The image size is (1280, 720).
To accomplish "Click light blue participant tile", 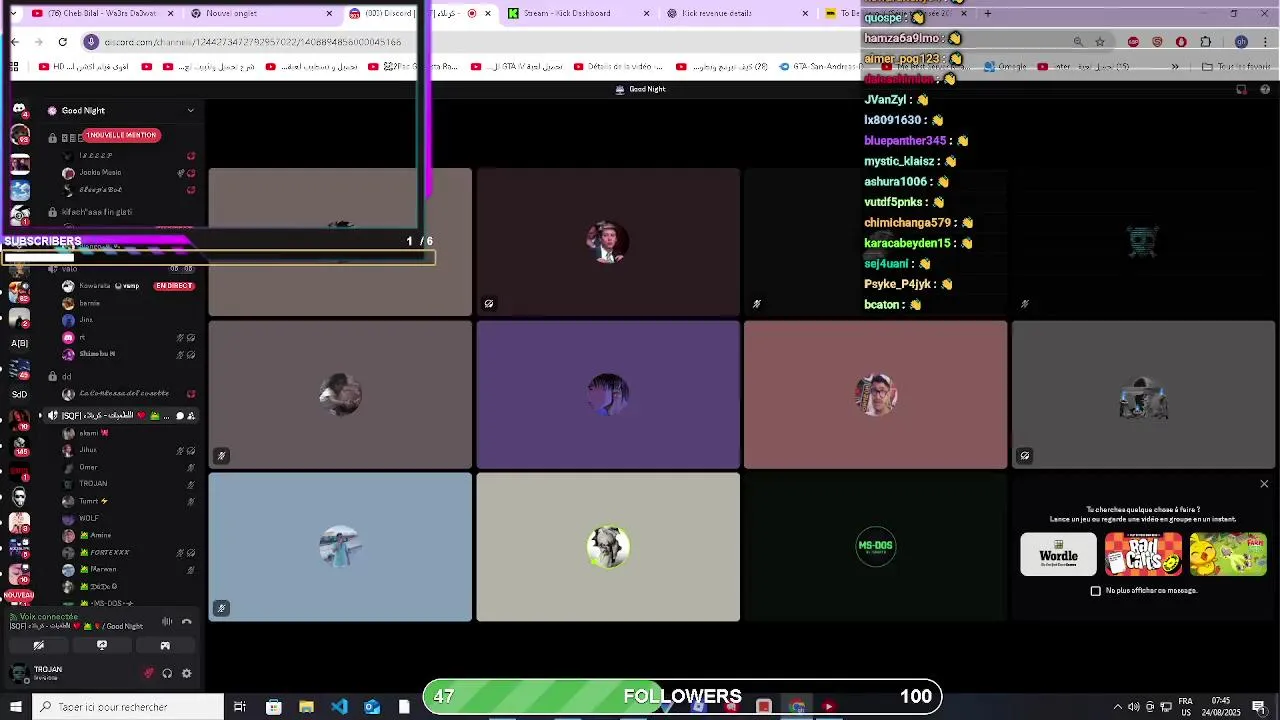I will (340, 547).
